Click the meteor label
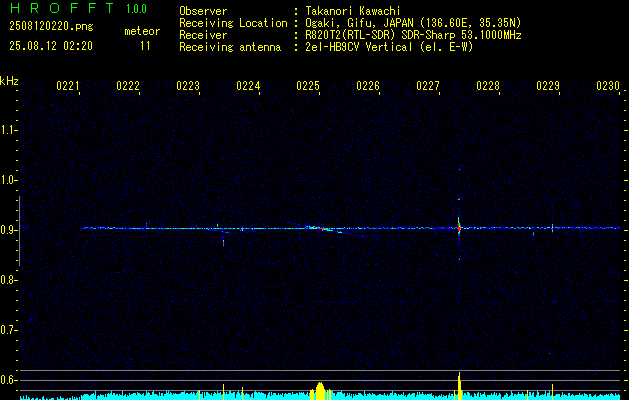 click(x=142, y=31)
